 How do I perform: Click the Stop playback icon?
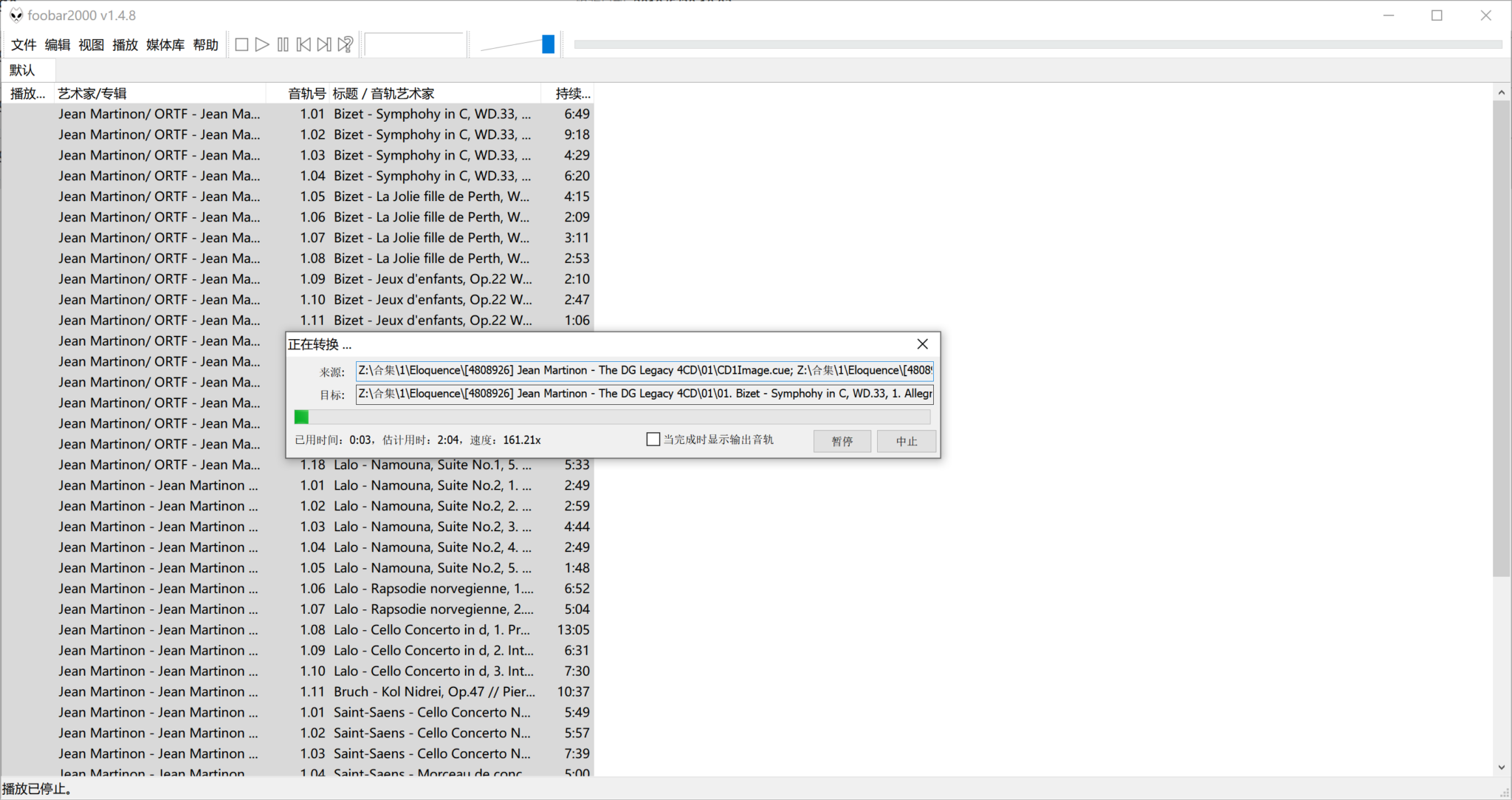pyautogui.click(x=241, y=45)
